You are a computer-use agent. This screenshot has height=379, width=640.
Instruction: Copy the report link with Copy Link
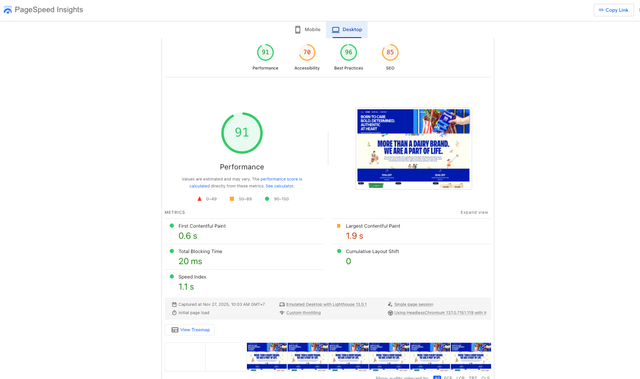[613, 10]
